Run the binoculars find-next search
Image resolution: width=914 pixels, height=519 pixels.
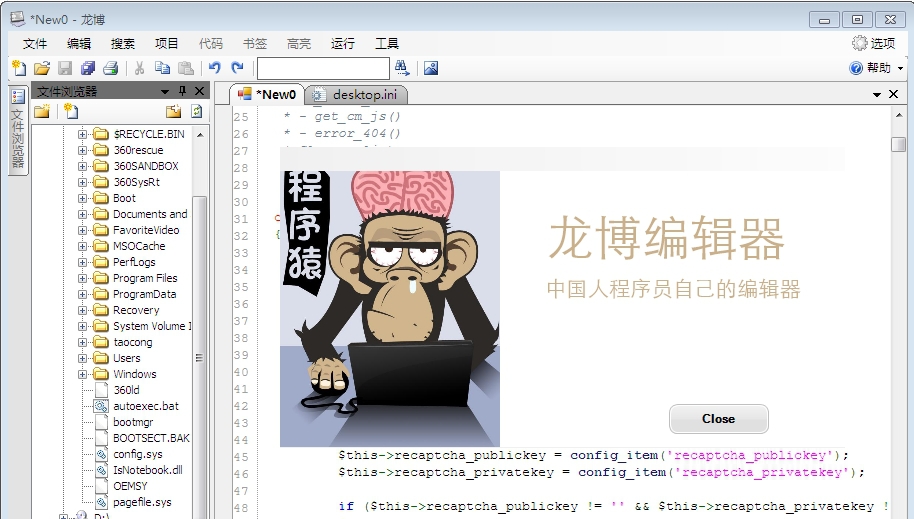tap(402, 68)
